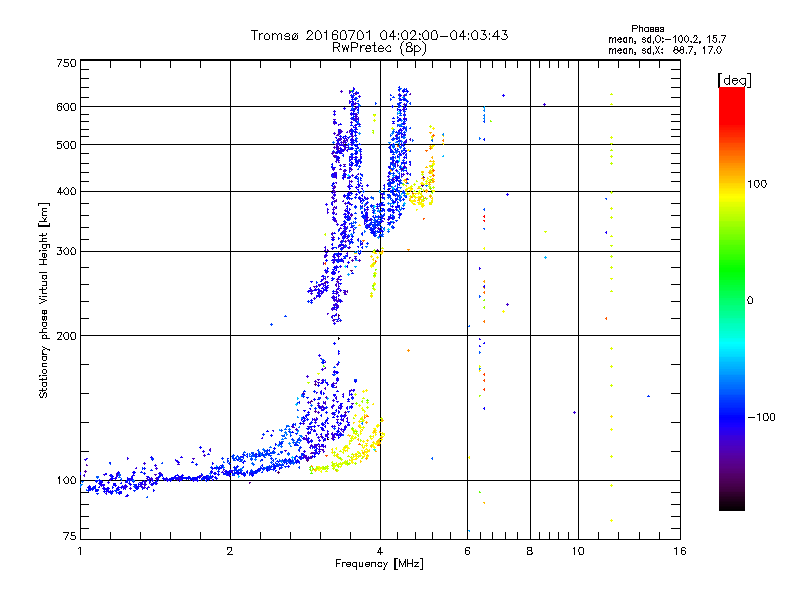Click the y-axis tick label '300'
Viewport: 800px width, 600px height.
pos(66,252)
